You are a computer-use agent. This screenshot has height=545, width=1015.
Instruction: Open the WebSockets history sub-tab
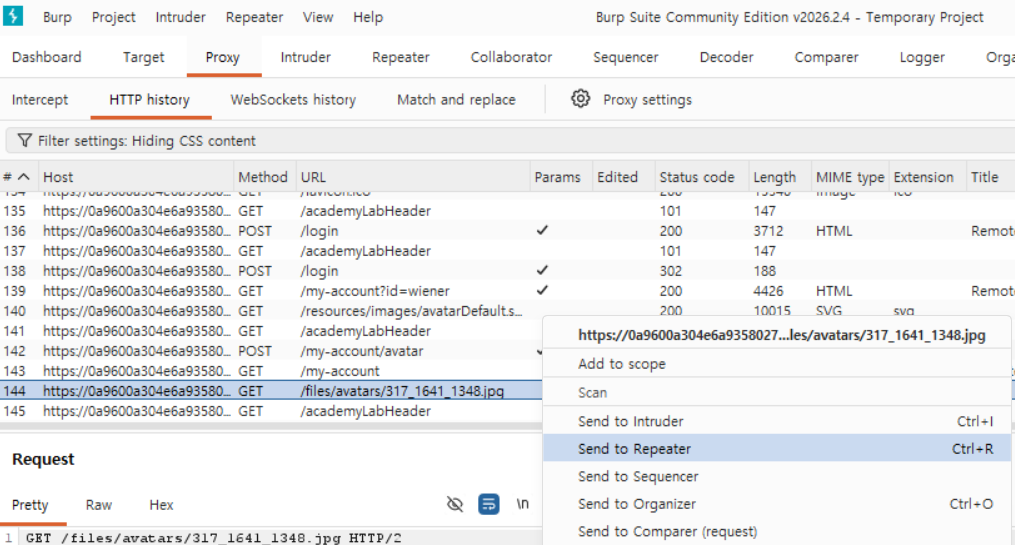(x=293, y=100)
